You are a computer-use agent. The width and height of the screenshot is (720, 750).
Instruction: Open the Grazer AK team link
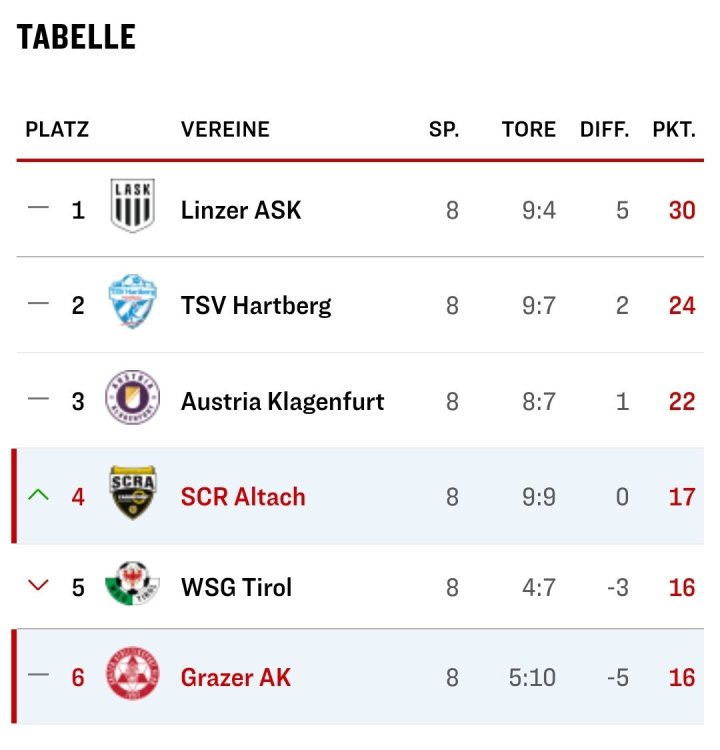[x=235, y=677]
